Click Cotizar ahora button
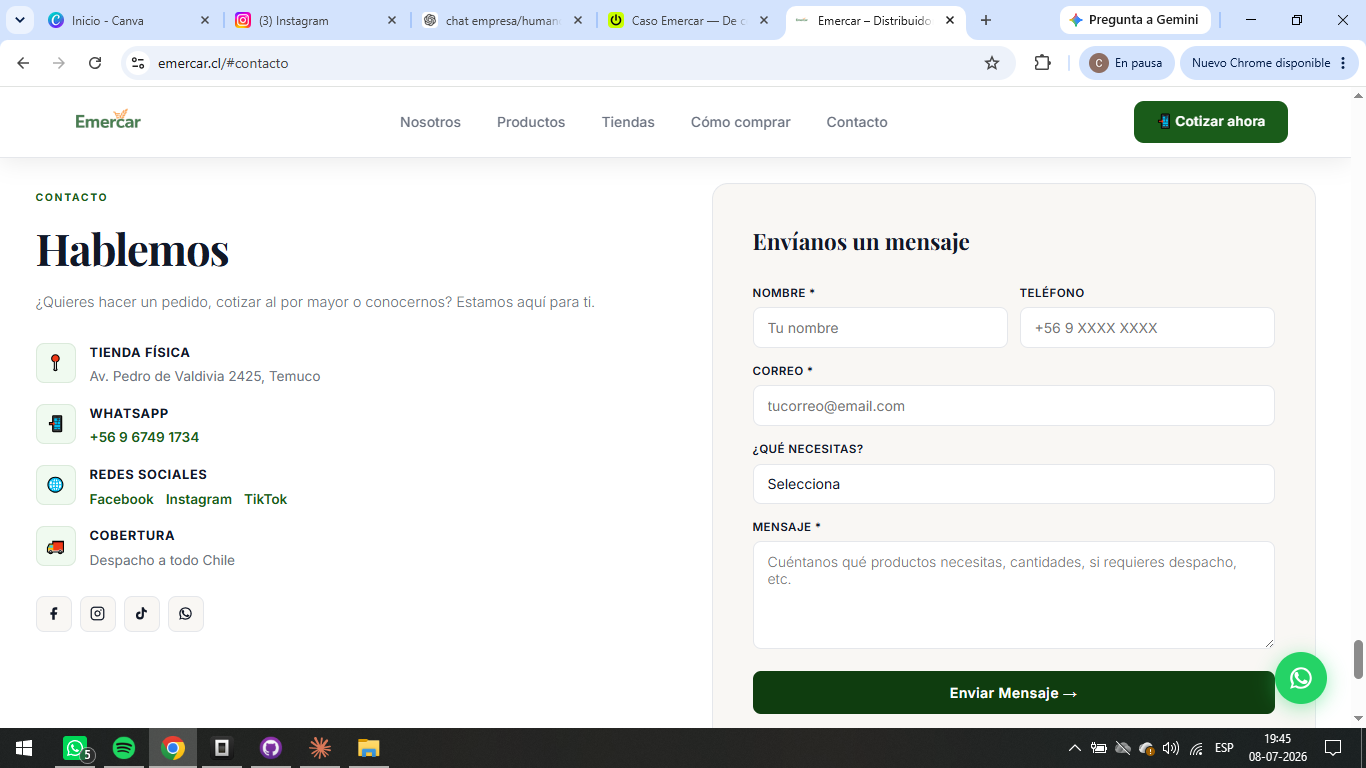The image size is (1366, 768). (x=1211, y=122)
